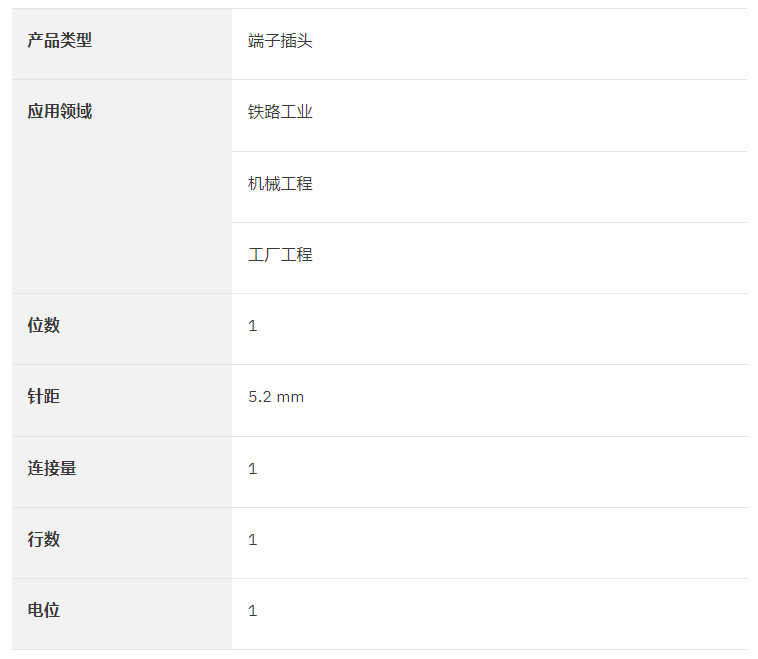This screenshot has width=758, height=659.
Task: Click the gray area below 应用领域 label
Action: [x=122, y=208]
